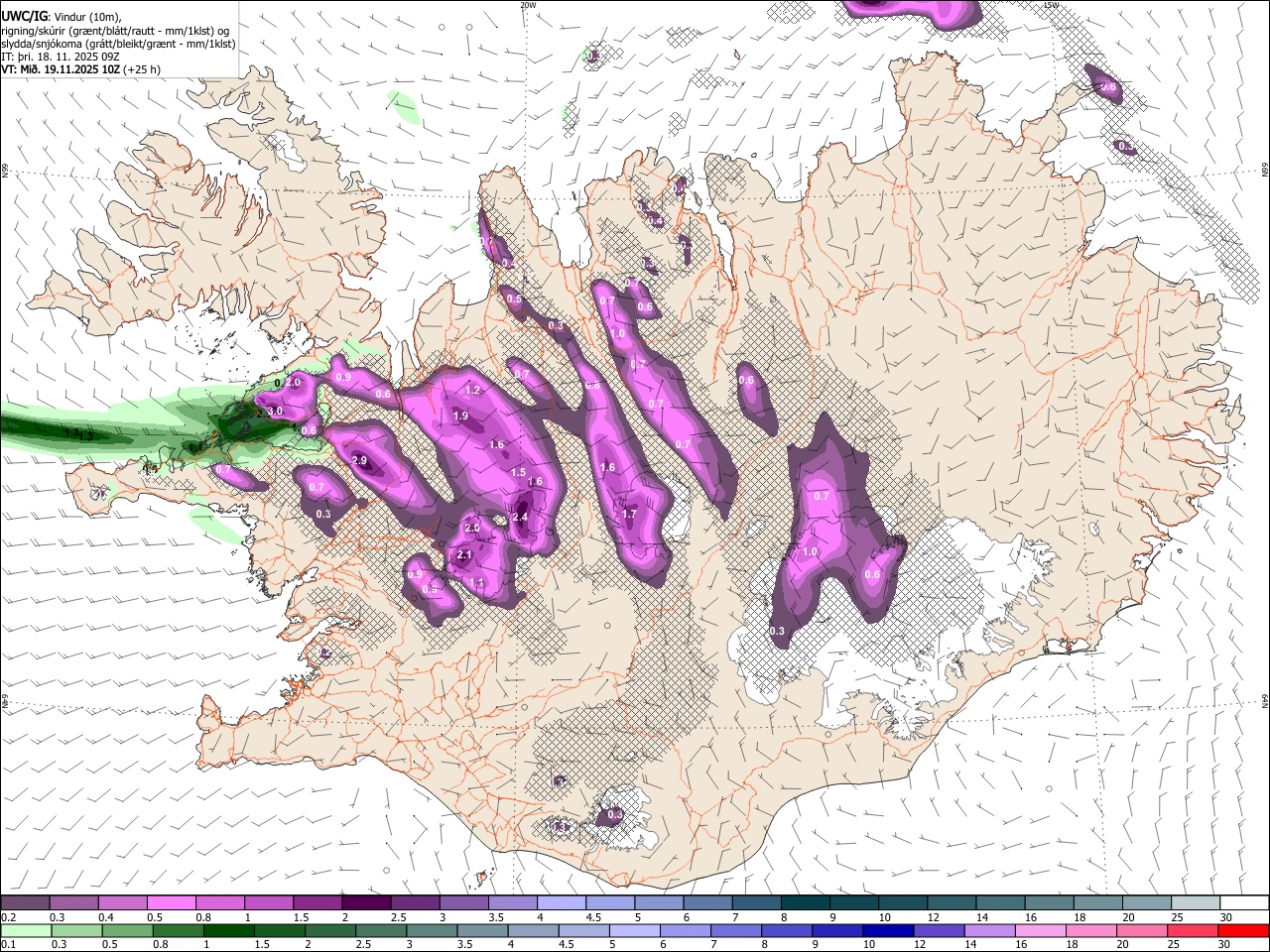Click the 0.1 label on the rain scale
Screen dimensions: 1270x952
[9, 945]
